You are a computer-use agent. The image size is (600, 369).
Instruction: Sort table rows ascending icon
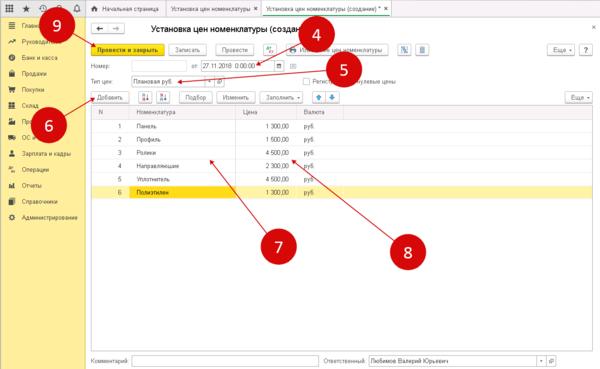point(145,98)
